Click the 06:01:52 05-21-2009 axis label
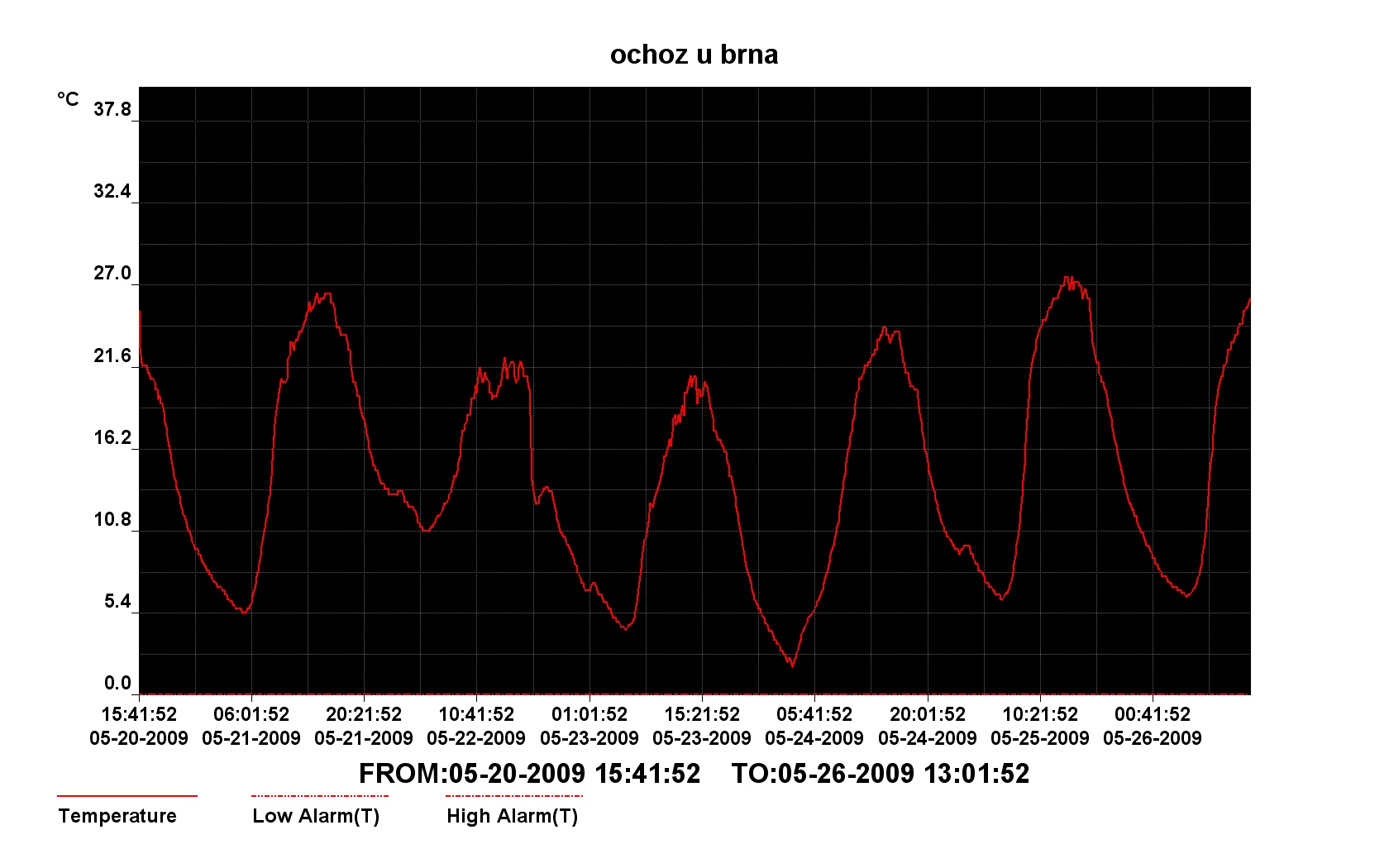Viewport: 1389px width, 868px height. coord(251,726)
